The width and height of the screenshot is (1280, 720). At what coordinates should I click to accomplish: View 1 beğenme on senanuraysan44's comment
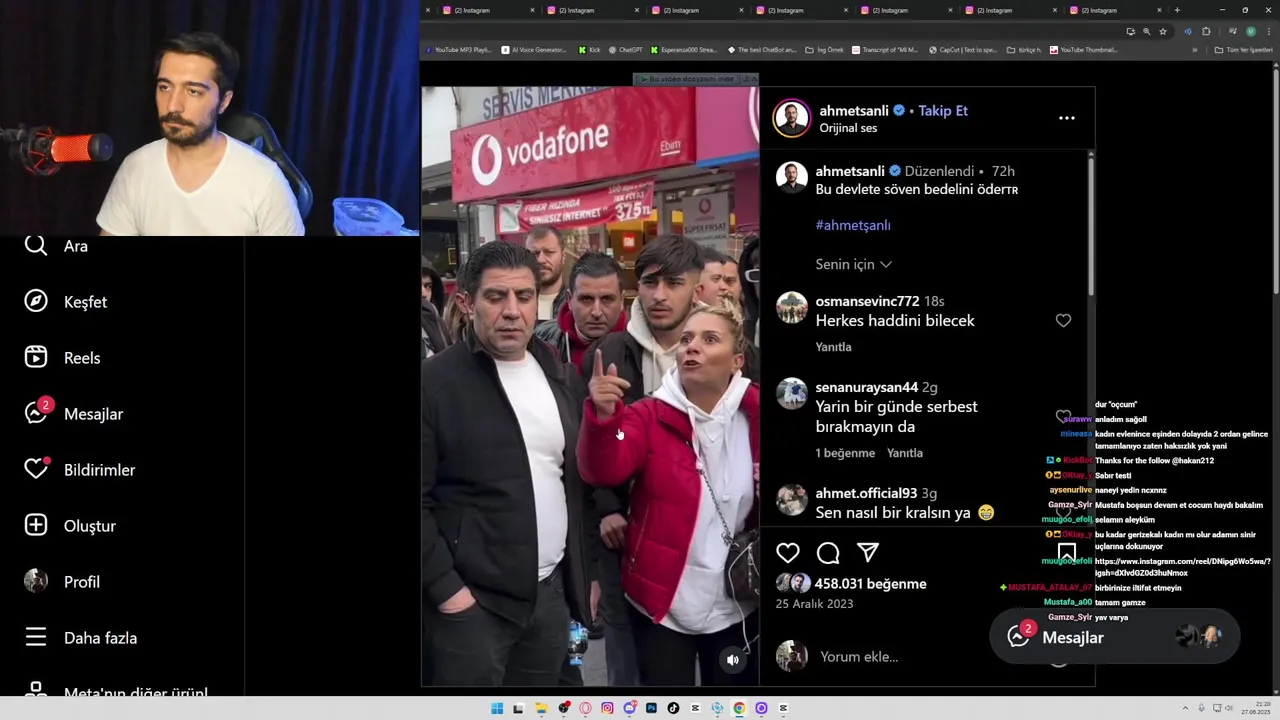[x=845, y=453]
